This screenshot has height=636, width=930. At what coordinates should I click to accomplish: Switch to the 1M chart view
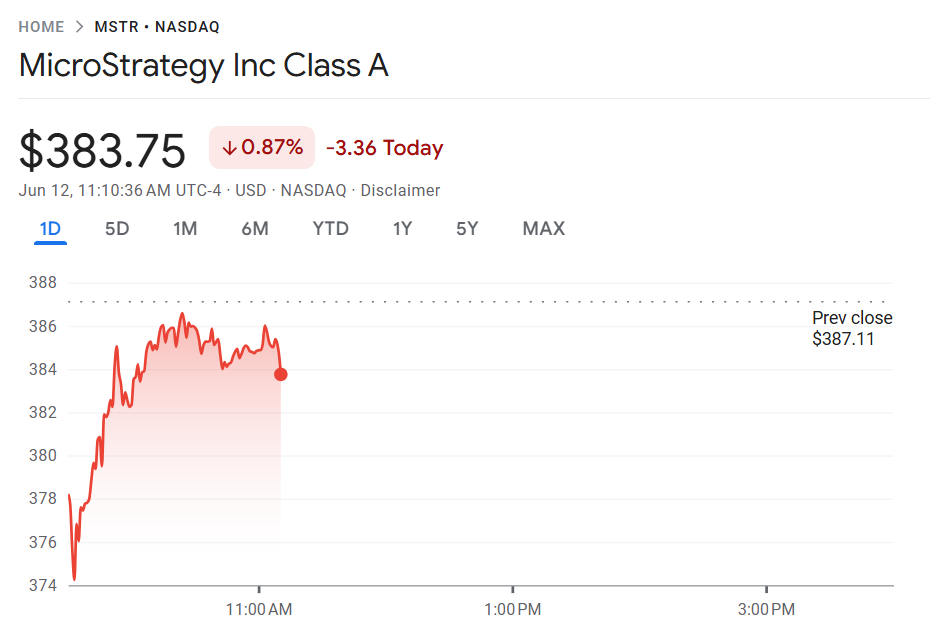point(184,228)
